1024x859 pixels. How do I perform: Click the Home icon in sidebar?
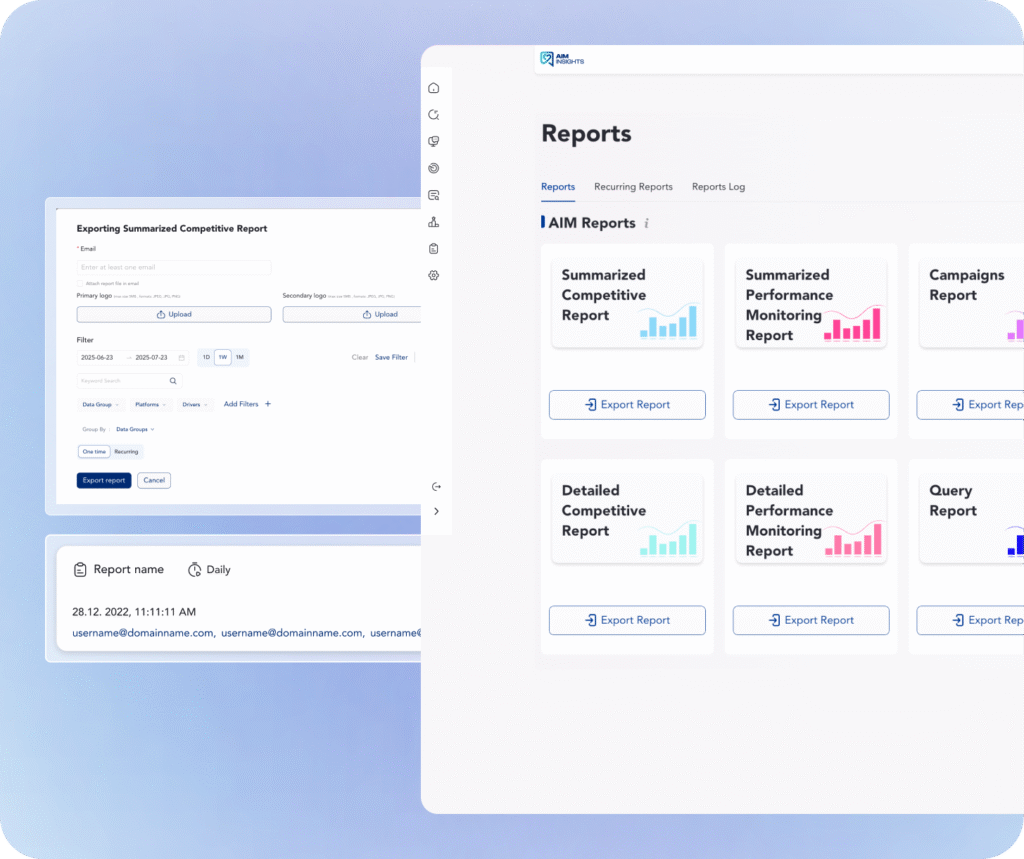point(433,88)
